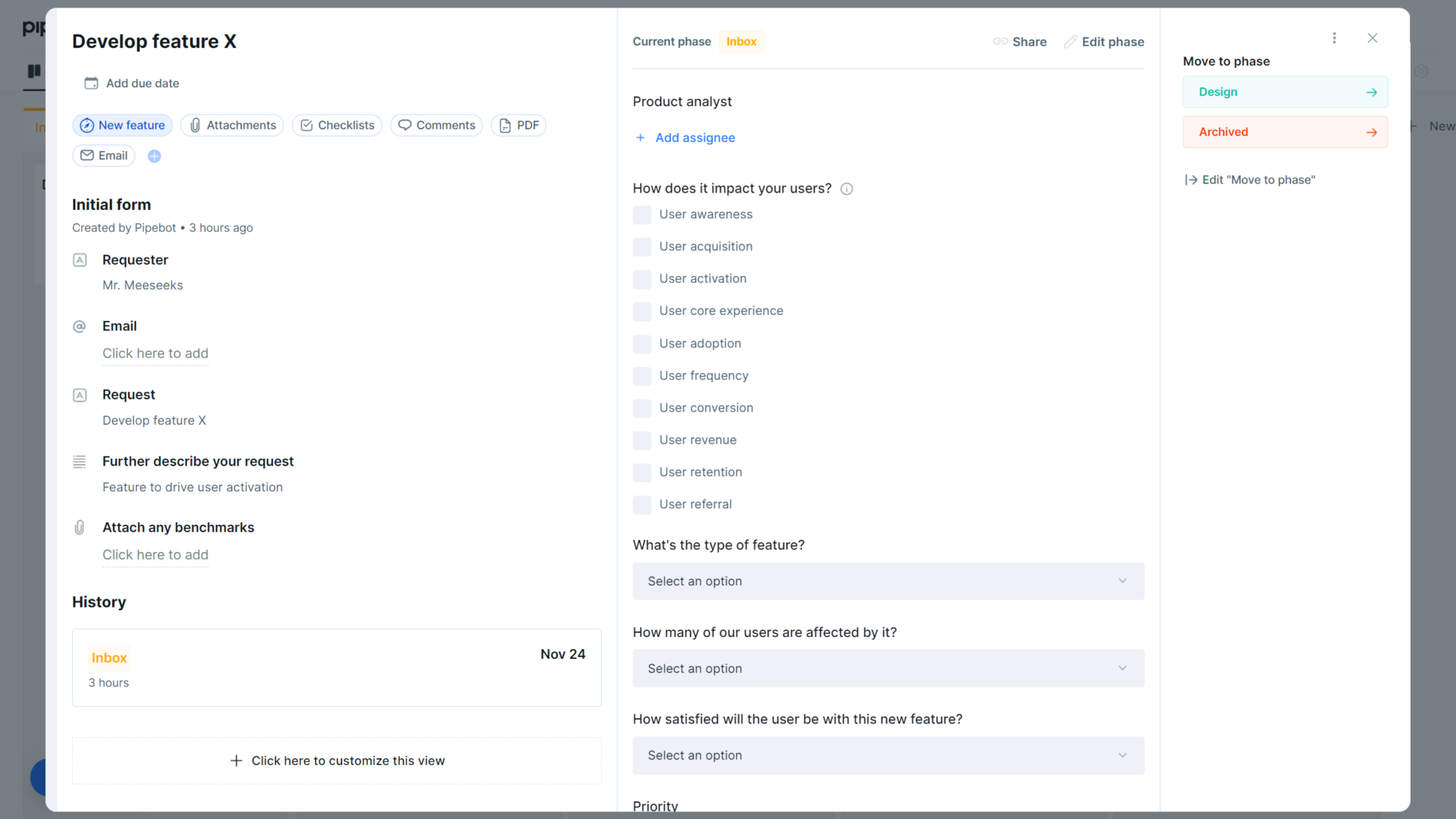Click the calendar icon to add due date
Screen dimensions: 1456x819
click(91, 83)
